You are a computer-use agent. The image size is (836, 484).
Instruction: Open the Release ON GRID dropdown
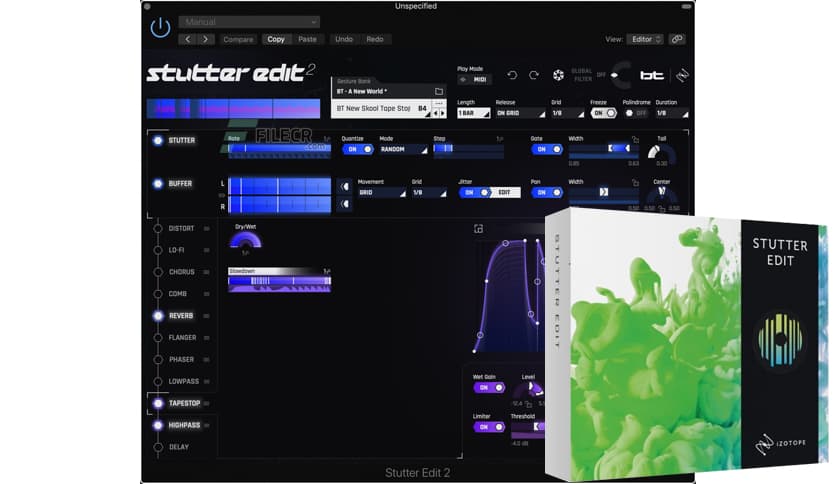click(x=520, y=113)
